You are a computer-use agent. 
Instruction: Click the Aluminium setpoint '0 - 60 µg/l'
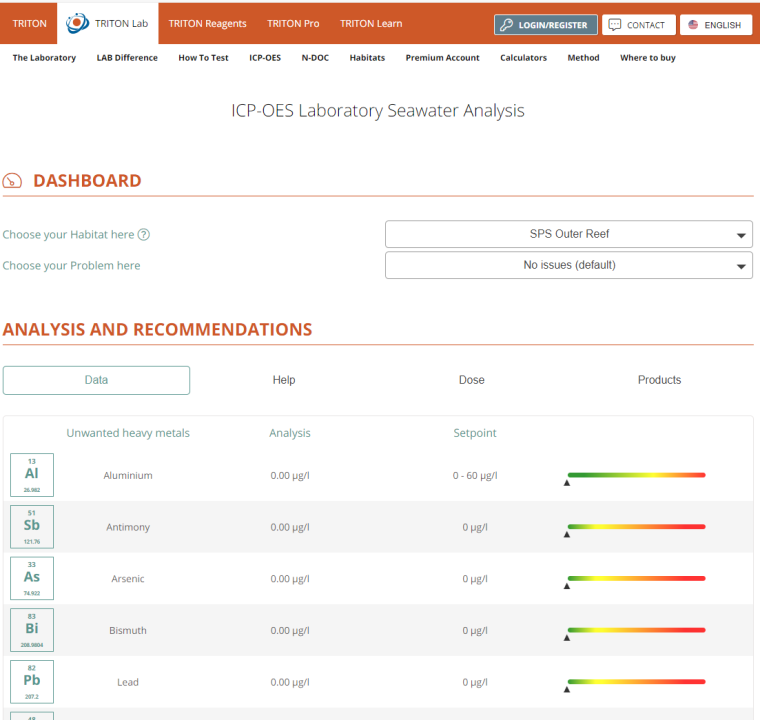click(x=475, y=476)
